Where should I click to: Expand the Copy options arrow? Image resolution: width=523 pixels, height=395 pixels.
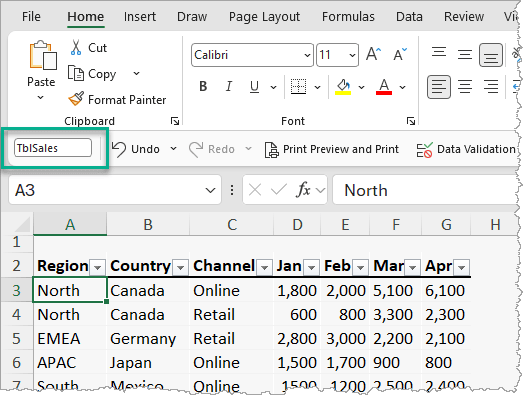coord(136,73)
